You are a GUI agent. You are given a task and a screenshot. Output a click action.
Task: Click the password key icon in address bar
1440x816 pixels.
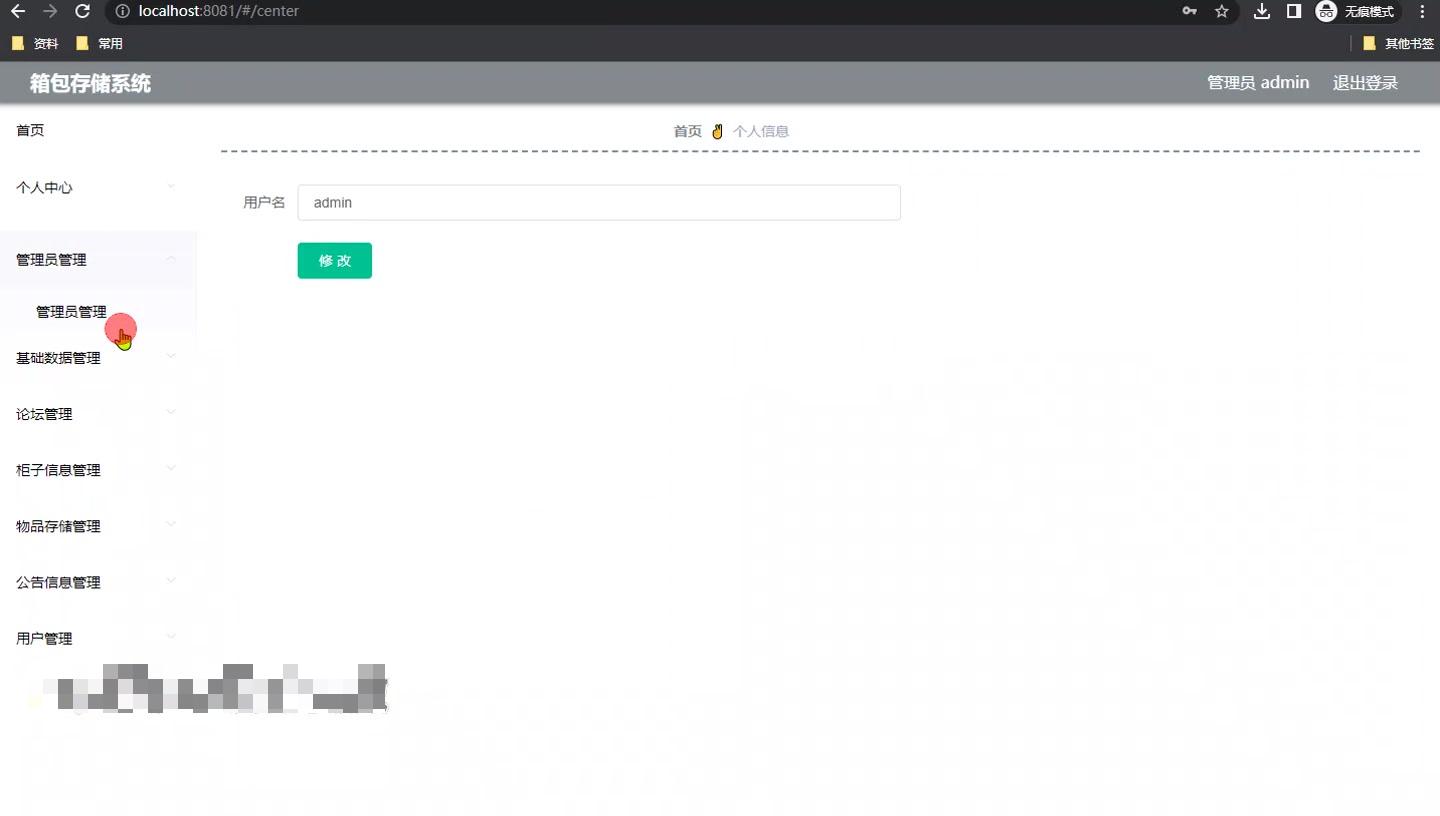click(1188, 11)
